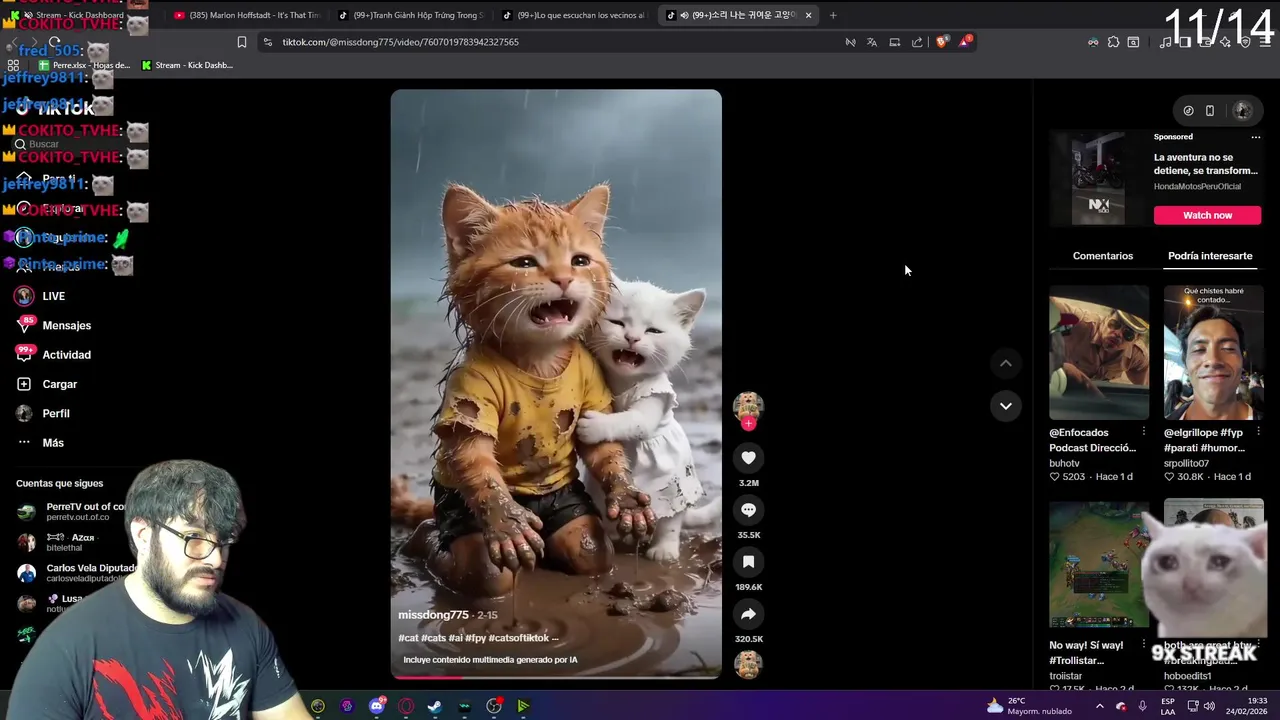Viewport: 1280px width, 720px height.
Task: Open a new browser tab
Action: pyautogui.click(x=833, y=15)
